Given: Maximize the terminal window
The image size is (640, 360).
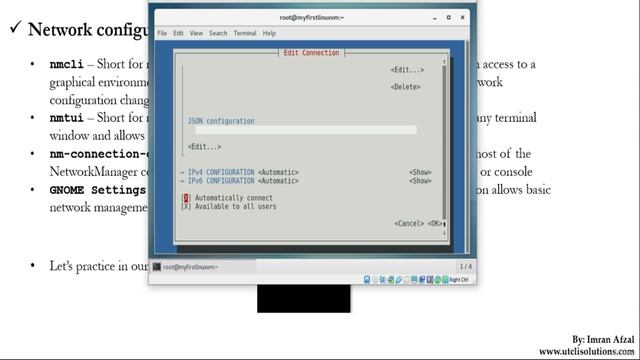Looking at the screenshot, I should point(449,18).
